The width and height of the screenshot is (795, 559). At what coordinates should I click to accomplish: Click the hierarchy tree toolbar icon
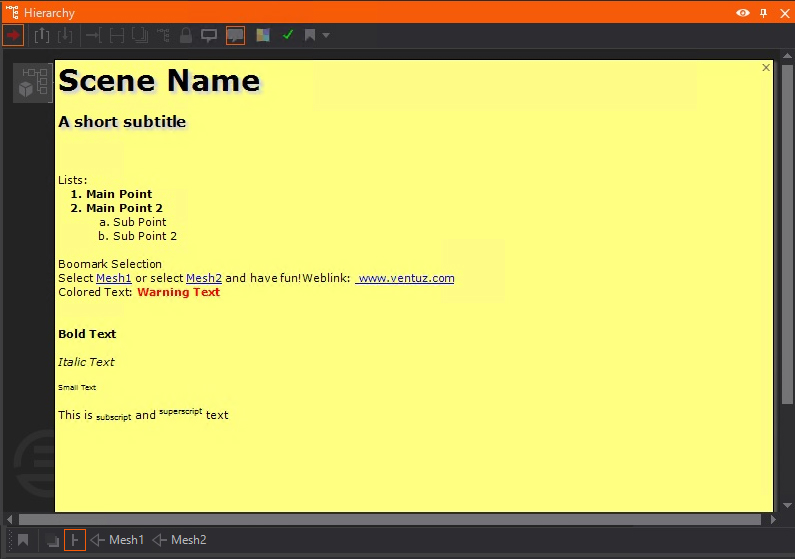tap(163, 36)
